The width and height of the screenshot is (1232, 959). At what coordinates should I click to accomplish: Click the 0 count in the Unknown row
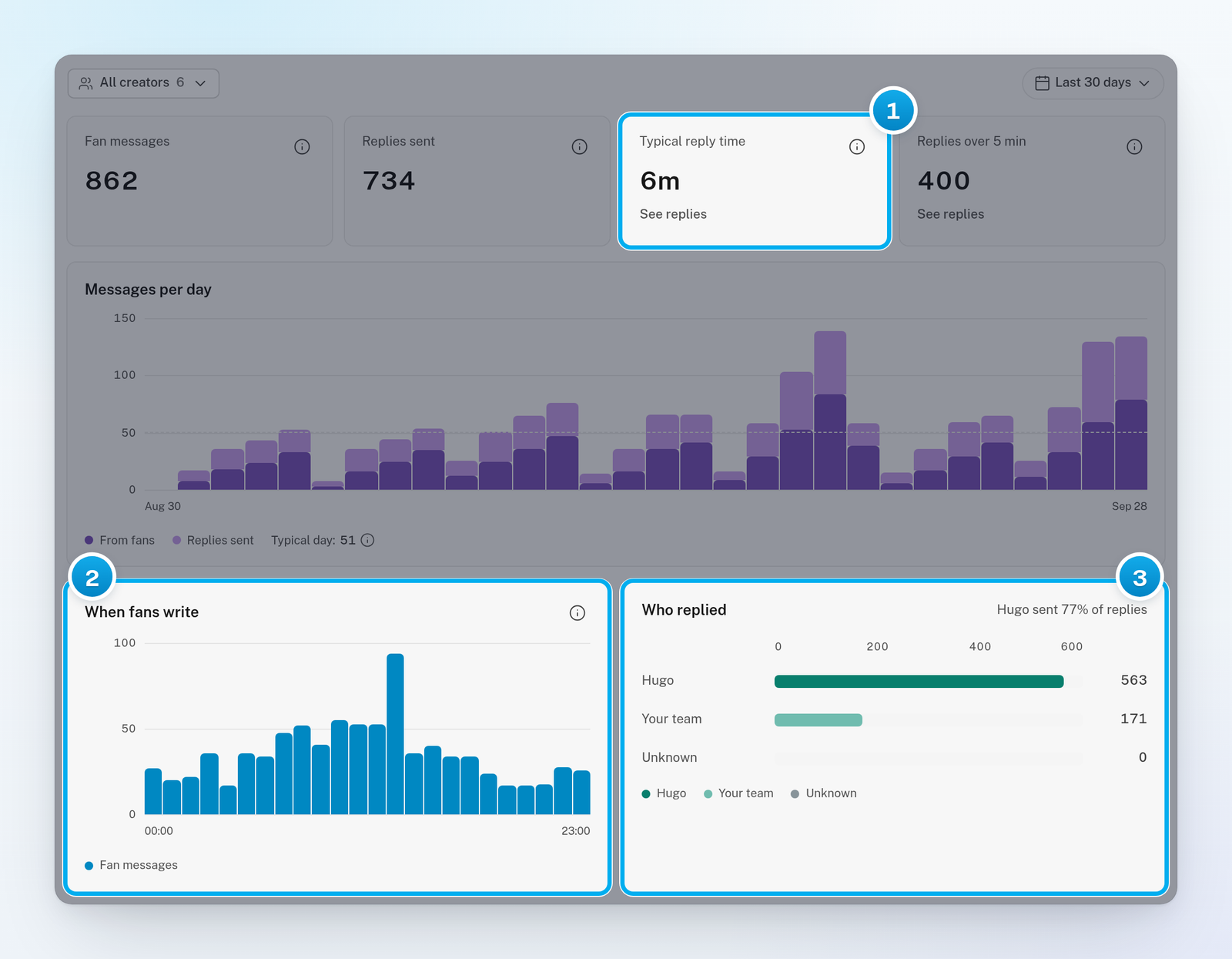tap(1143, 757)
